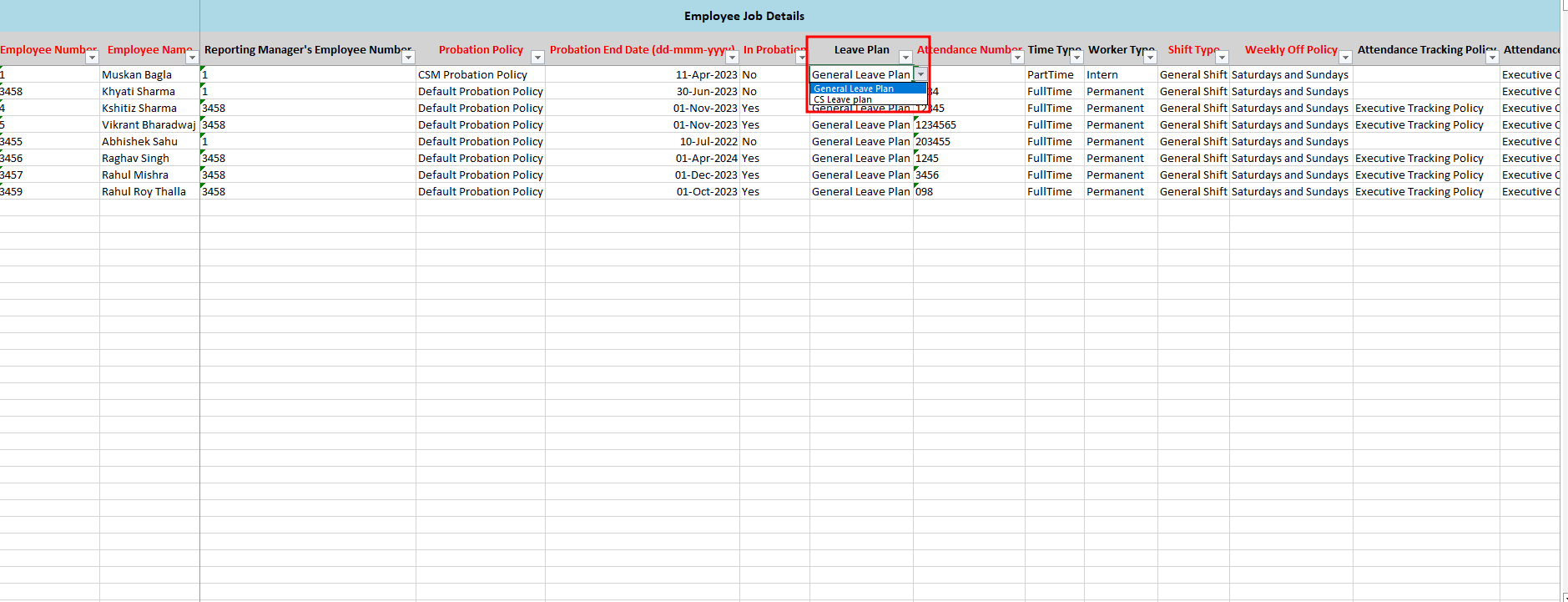Open the Employee Name filter arrow
Image resolution: width=1568 pixels, height=602 pixels.
[x=192, y=58]
